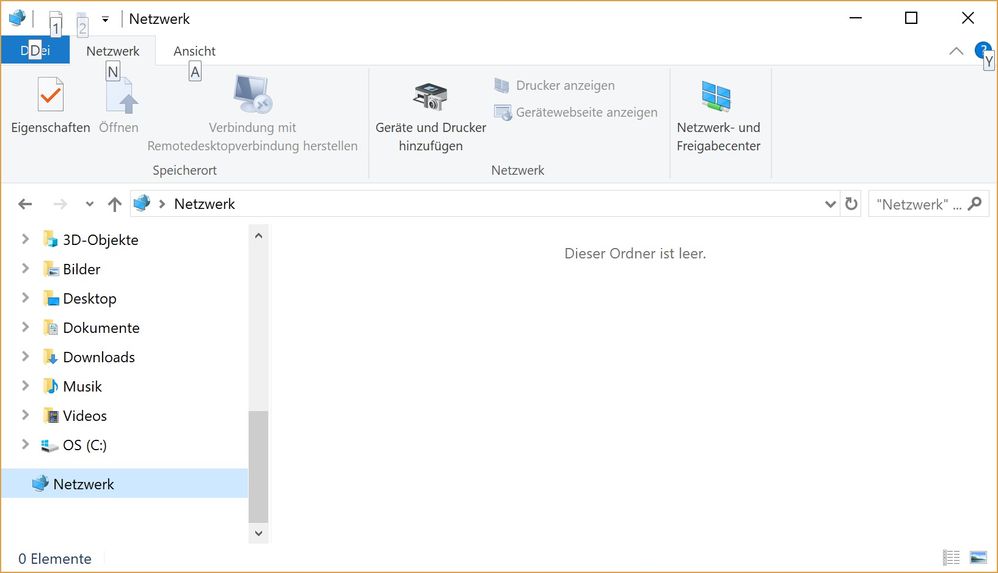The height and width of the screenshot is (573, 998).
Task: Switch to large thumbnails view
Action: tap(975, 558)
